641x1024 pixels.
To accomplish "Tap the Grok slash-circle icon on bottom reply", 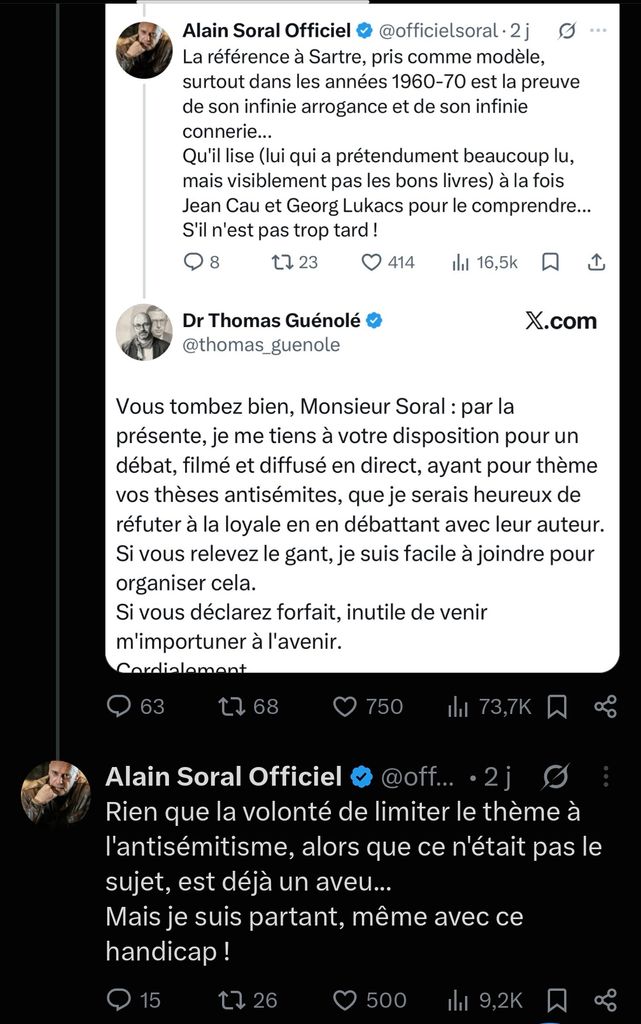I will (556, 776).
